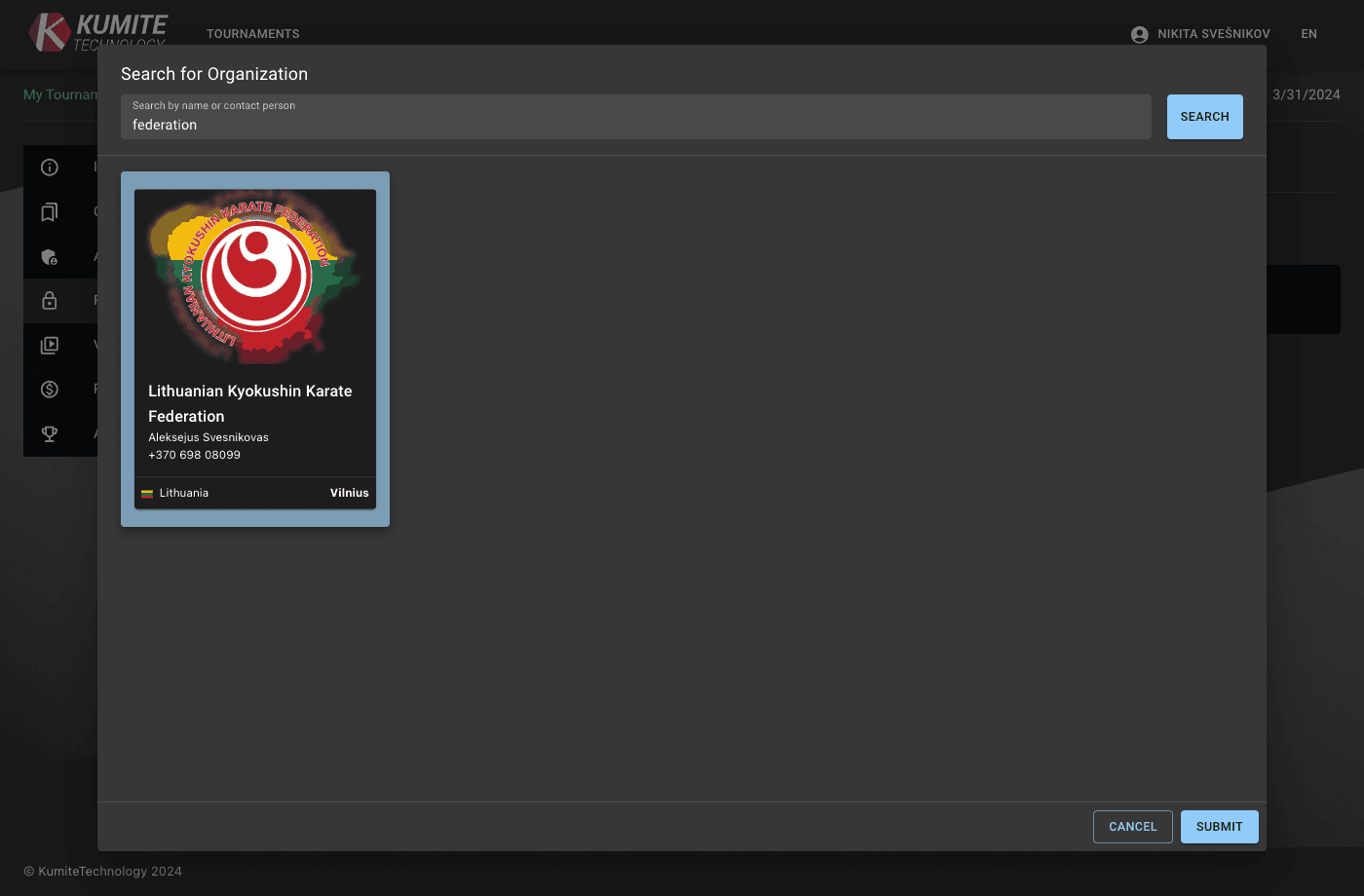Select the video media icon in the sidebar
The image size is (1364, 896).
click(49, 345)
